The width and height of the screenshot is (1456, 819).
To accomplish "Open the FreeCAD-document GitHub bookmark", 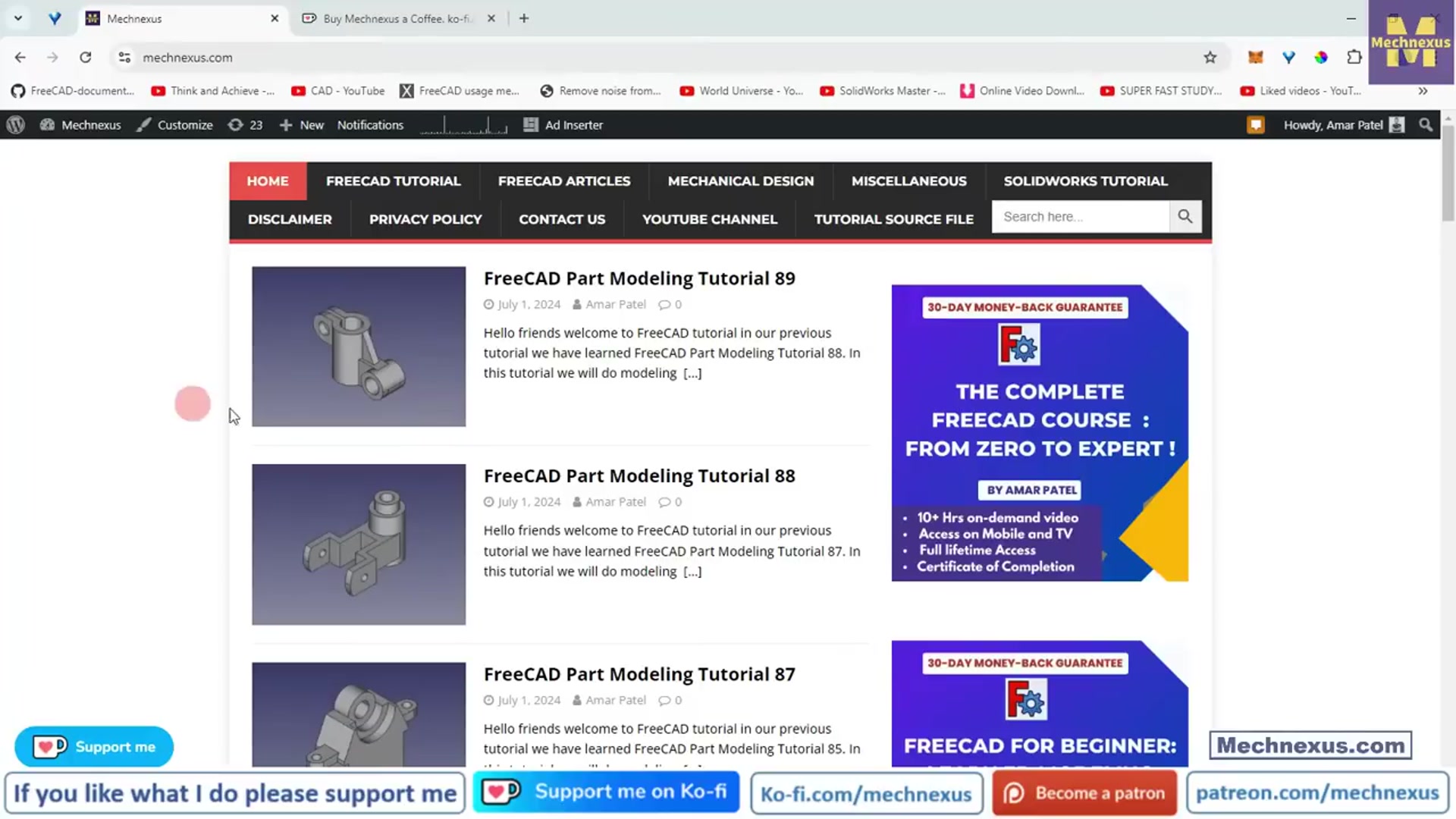I will (x=73, y=91).
